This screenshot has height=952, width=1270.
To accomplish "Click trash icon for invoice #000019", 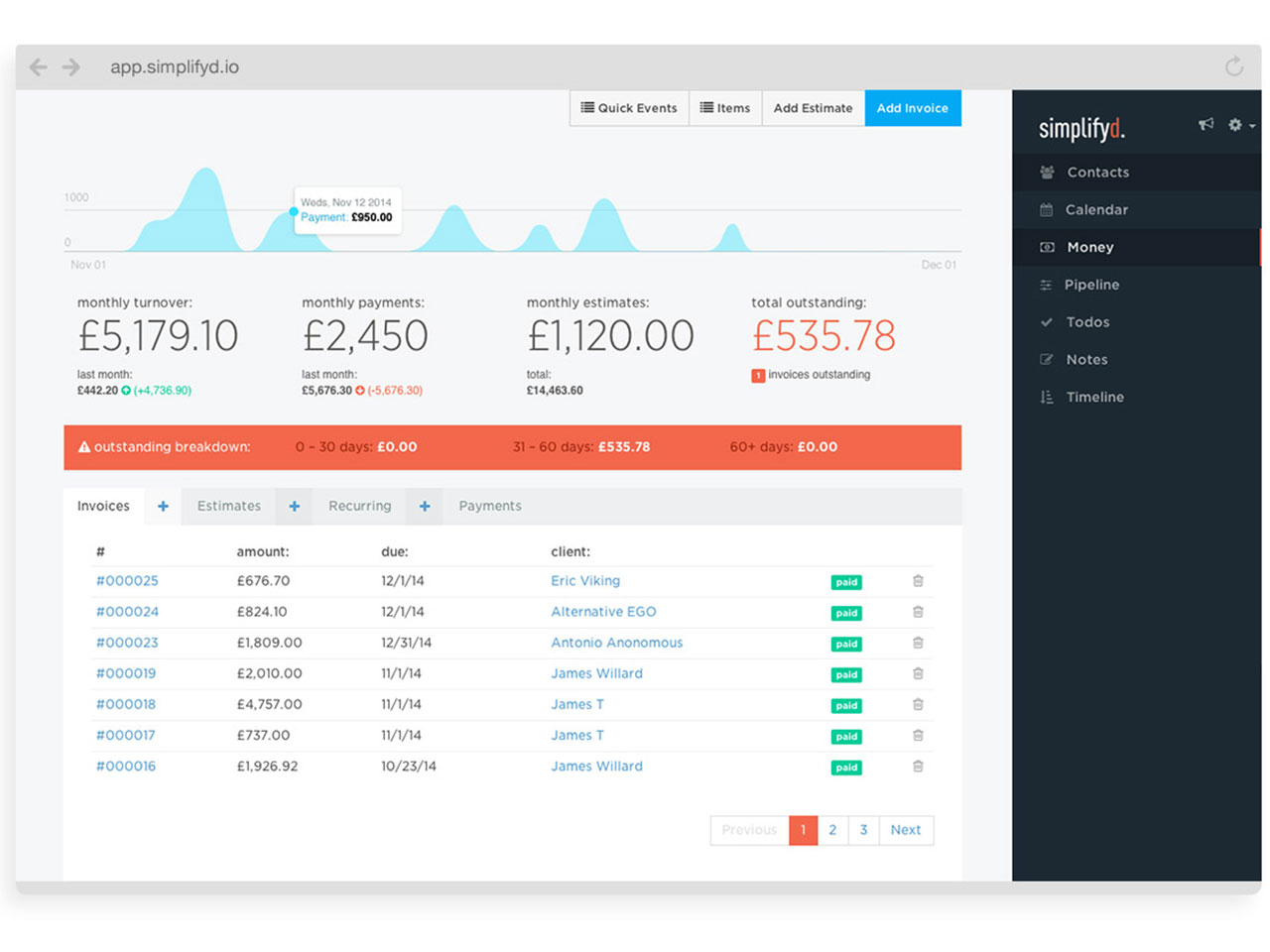I will coord(918,674).
